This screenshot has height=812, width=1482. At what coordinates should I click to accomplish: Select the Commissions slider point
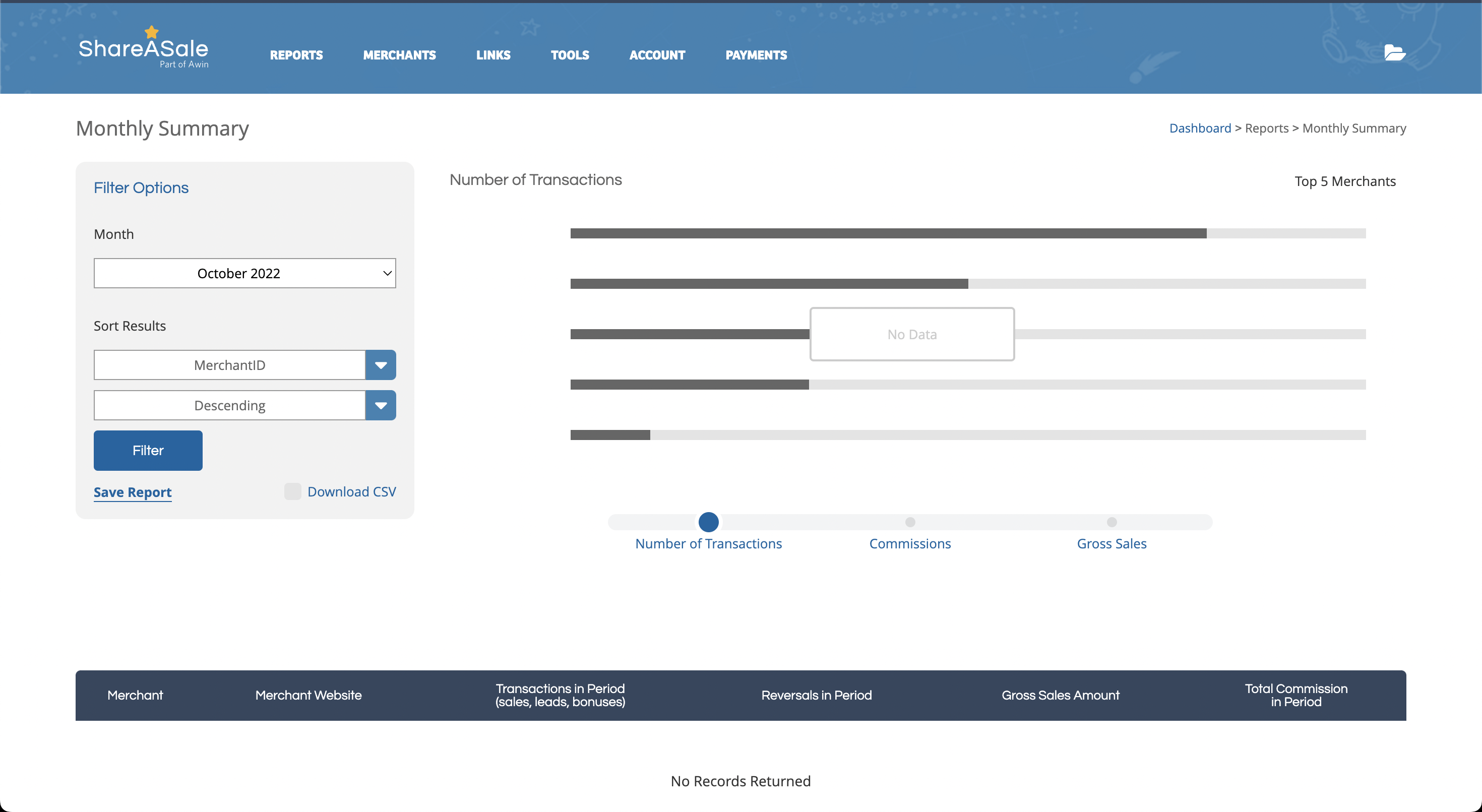tap(909, 522)
